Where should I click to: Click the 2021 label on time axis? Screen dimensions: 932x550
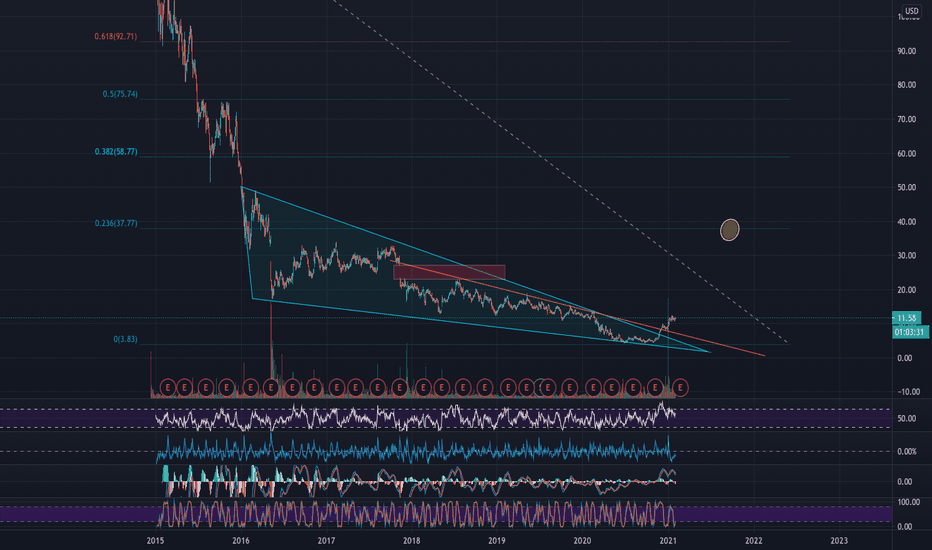tap(668, 540)
